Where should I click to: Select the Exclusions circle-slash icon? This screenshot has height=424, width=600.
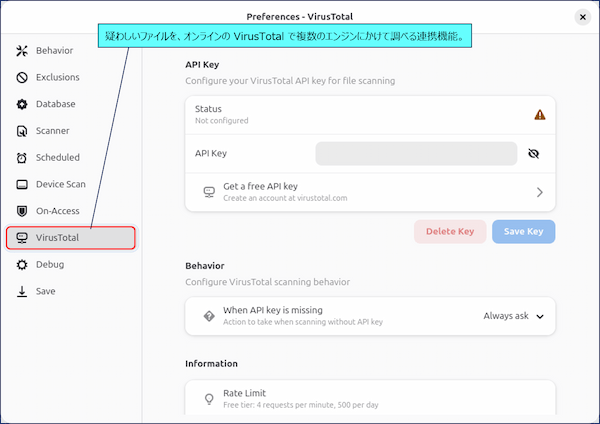(x=22, y=77)
